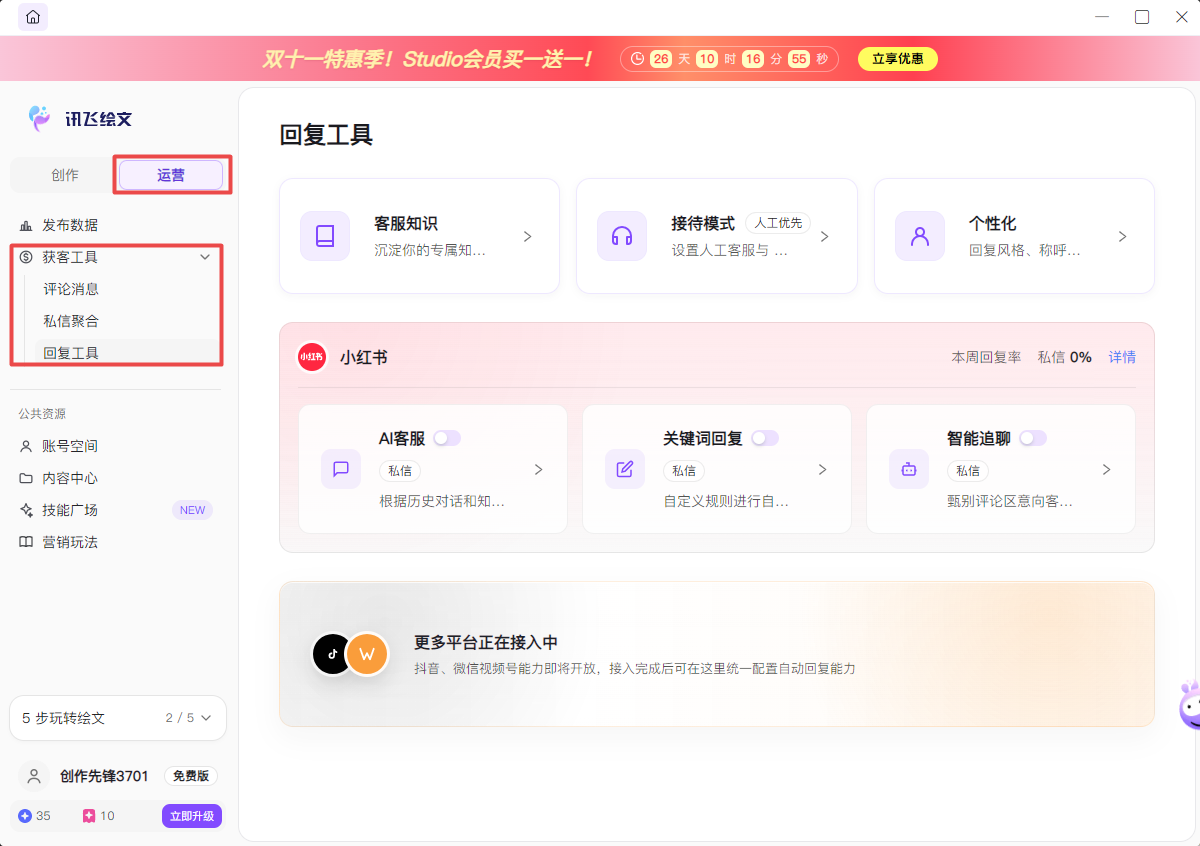Open 技能广场 NEW badge

192,510
